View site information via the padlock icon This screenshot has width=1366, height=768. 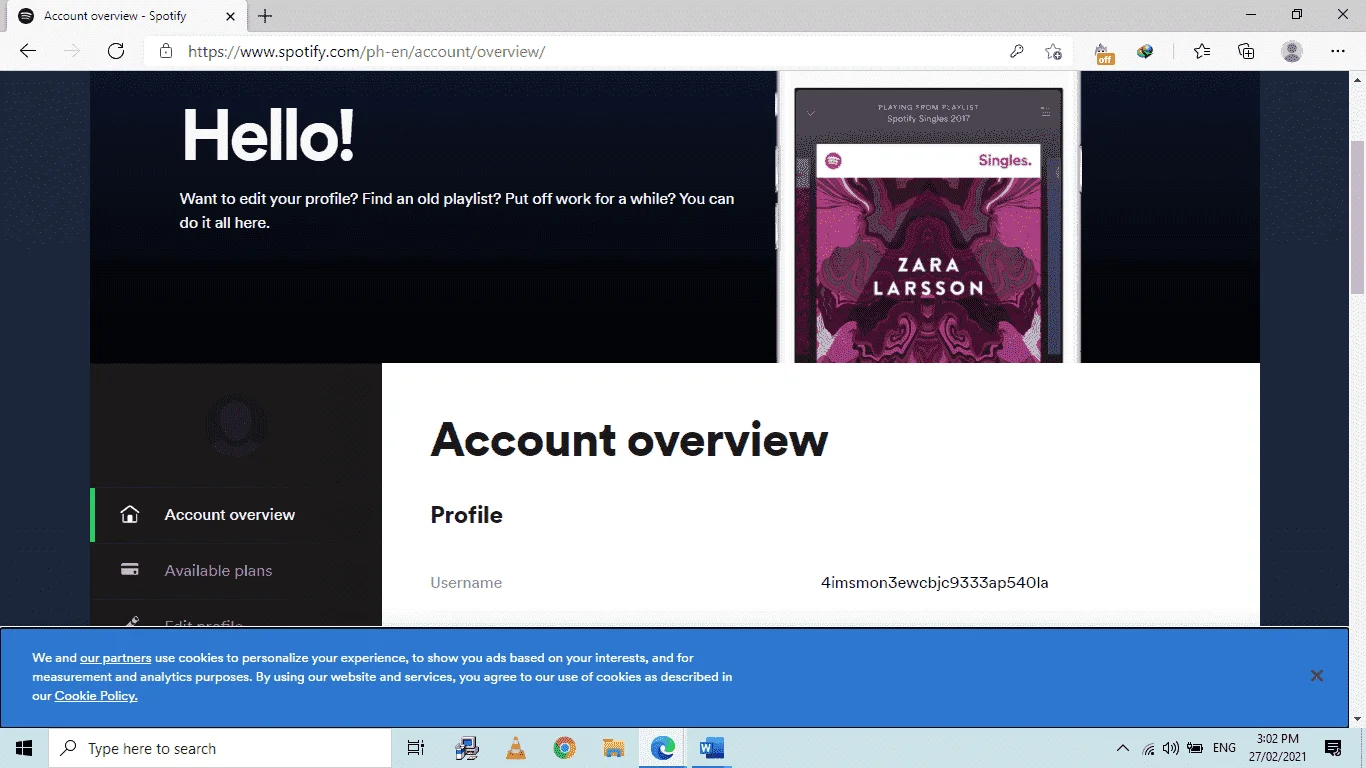click(x=166, y=51)
